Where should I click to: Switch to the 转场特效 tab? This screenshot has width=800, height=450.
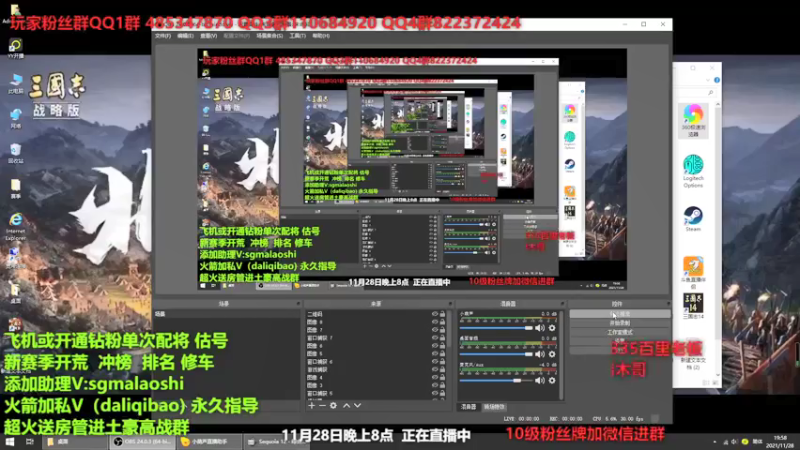(x=494, y=407)
